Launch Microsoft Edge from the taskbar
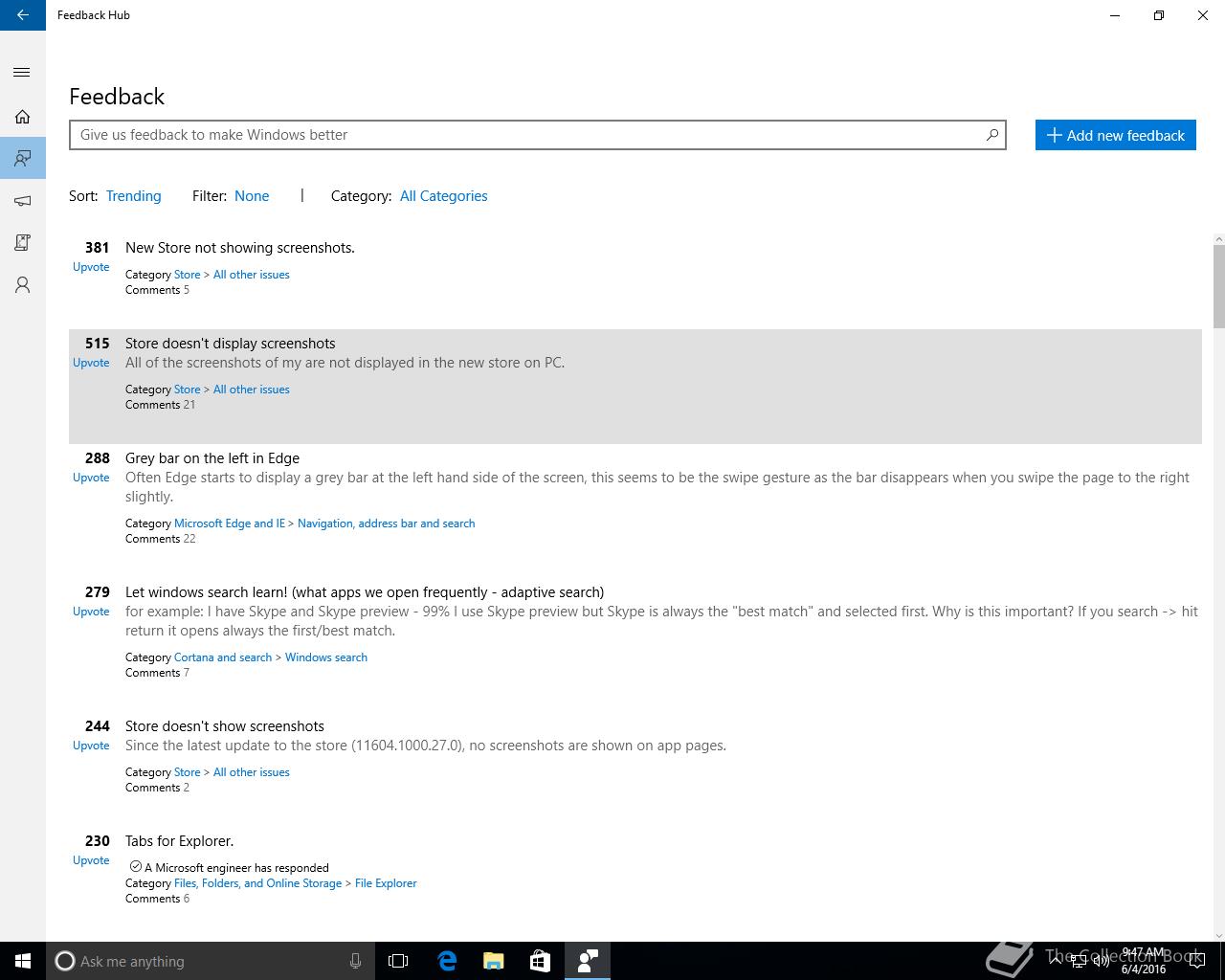 [447, 961]
